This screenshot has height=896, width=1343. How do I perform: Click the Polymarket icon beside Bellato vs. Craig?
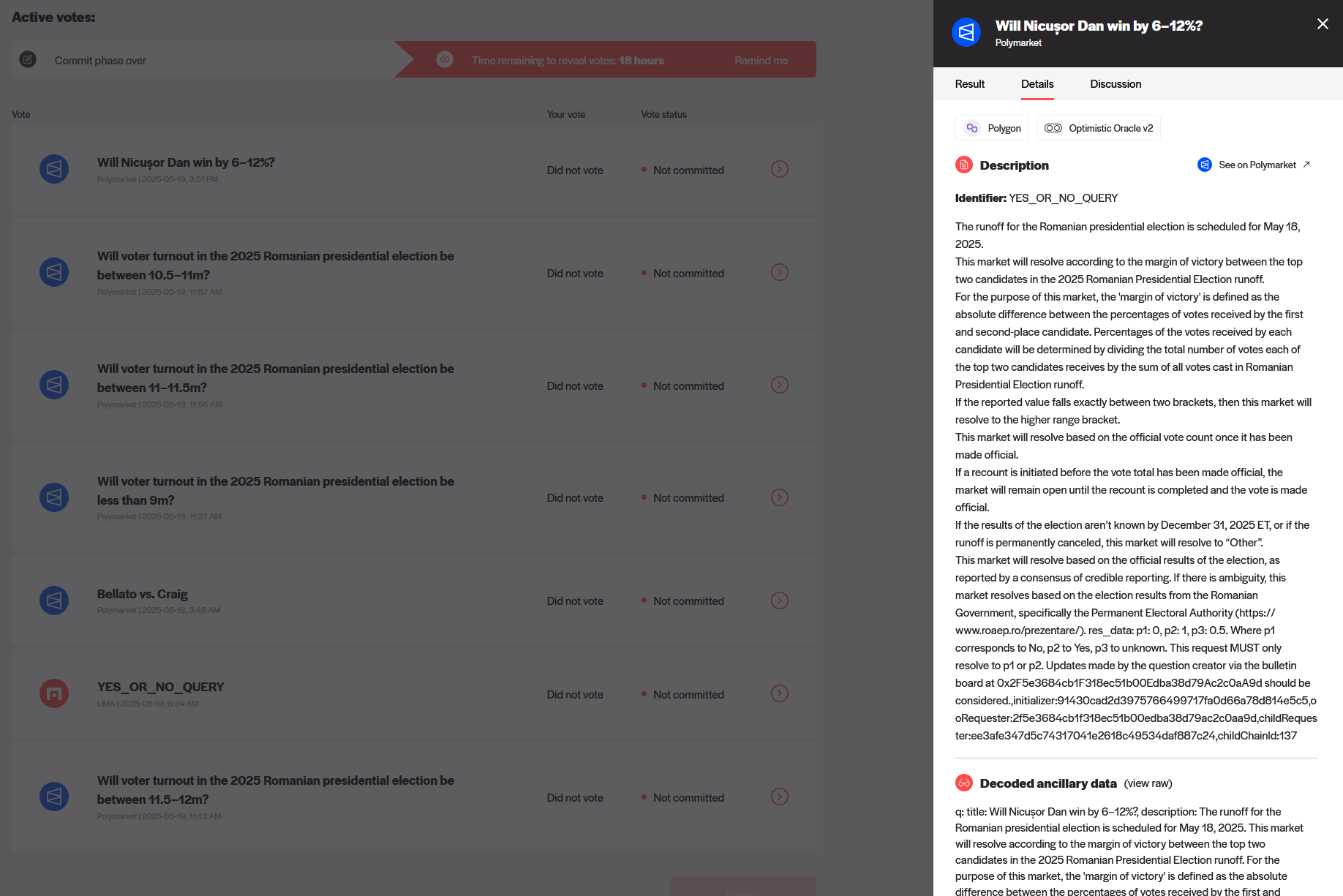54,601
